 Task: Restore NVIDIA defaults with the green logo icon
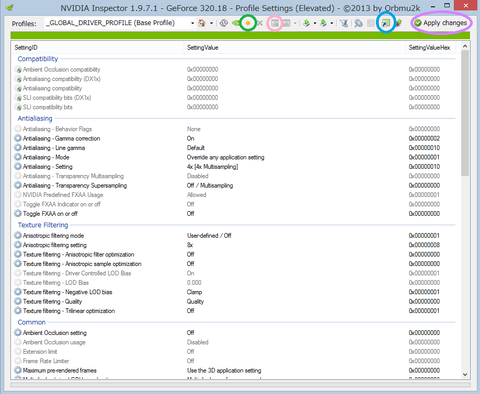[236, 23]
